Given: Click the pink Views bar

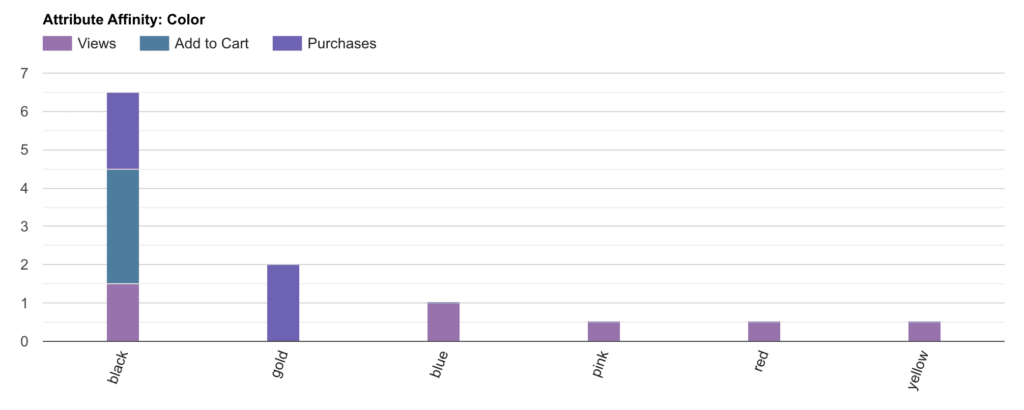Looking at the screenshot, I should click(604, 331).
